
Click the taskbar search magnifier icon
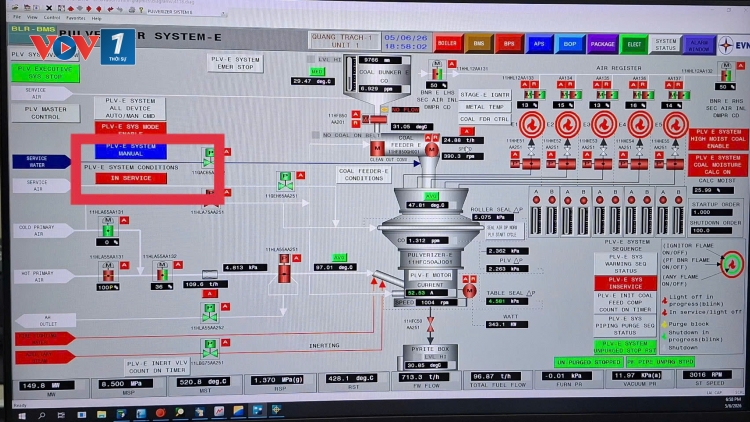click(42, 415)
